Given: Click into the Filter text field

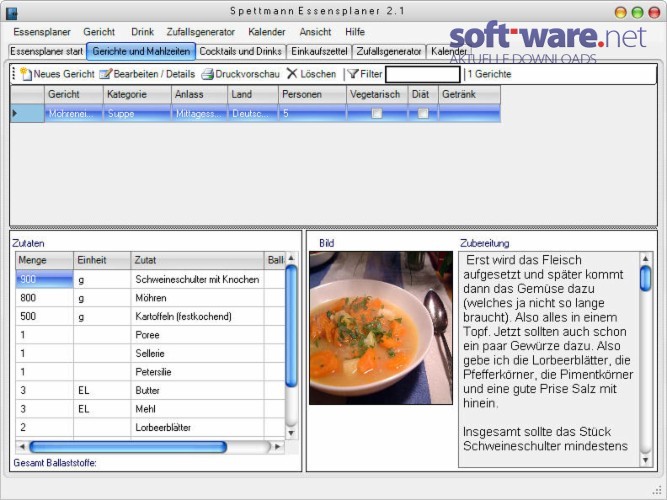Looking at the screenshot, I should (x=422, y=74).
